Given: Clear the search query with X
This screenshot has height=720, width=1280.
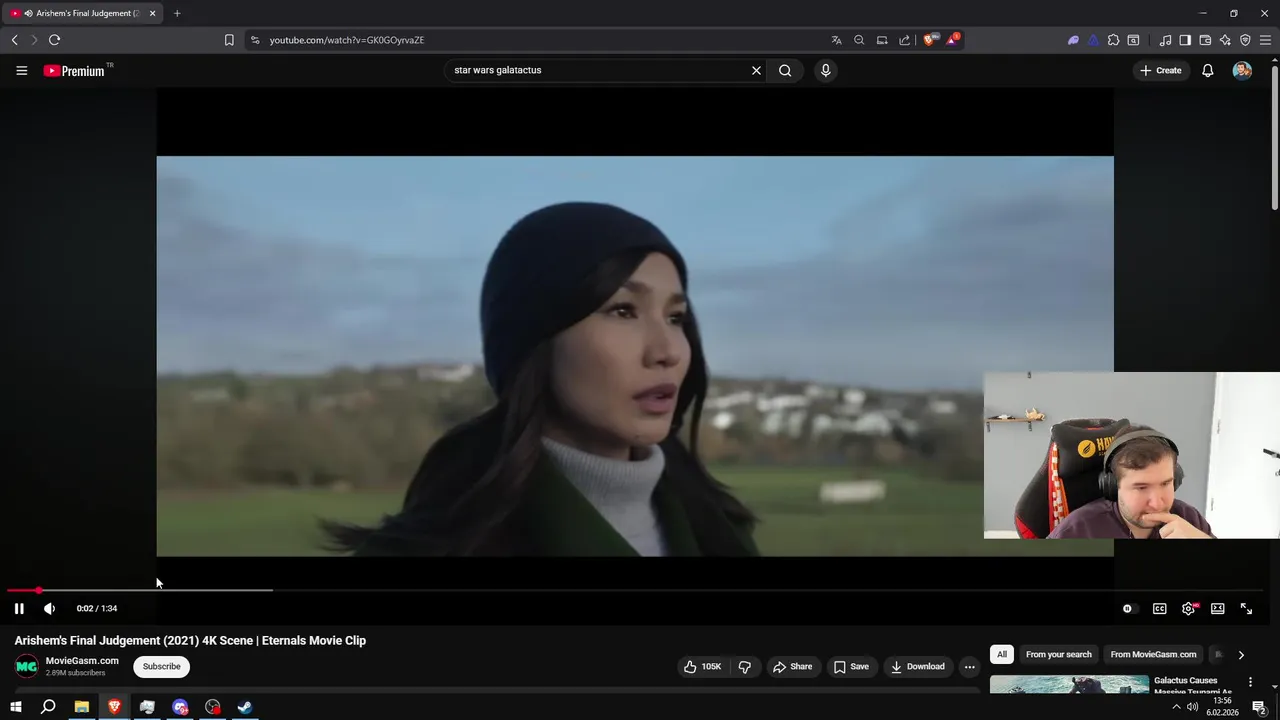Looking at the screenshot, I should click(756, 70).
